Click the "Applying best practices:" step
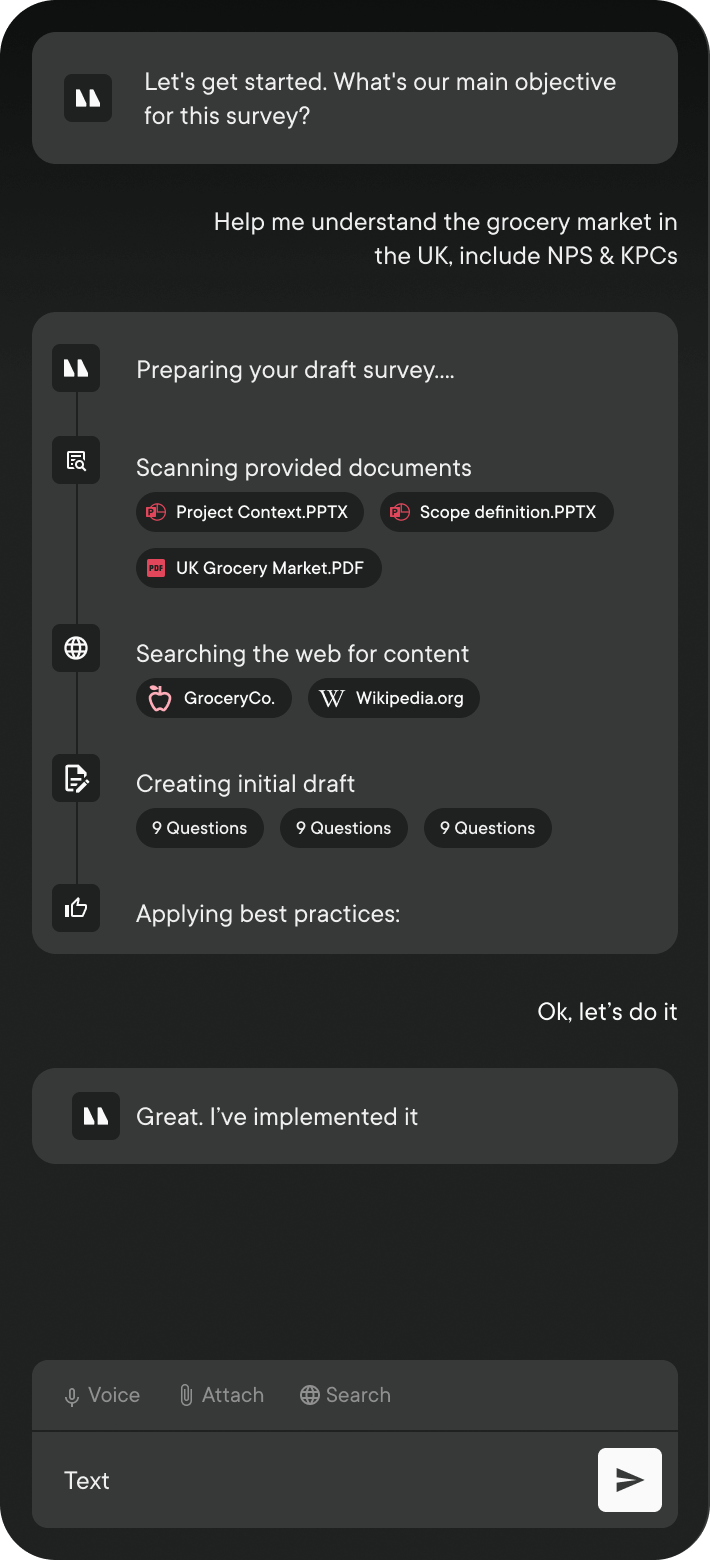This screenshot has width=710, height=1560. click(x=268, y=914)
